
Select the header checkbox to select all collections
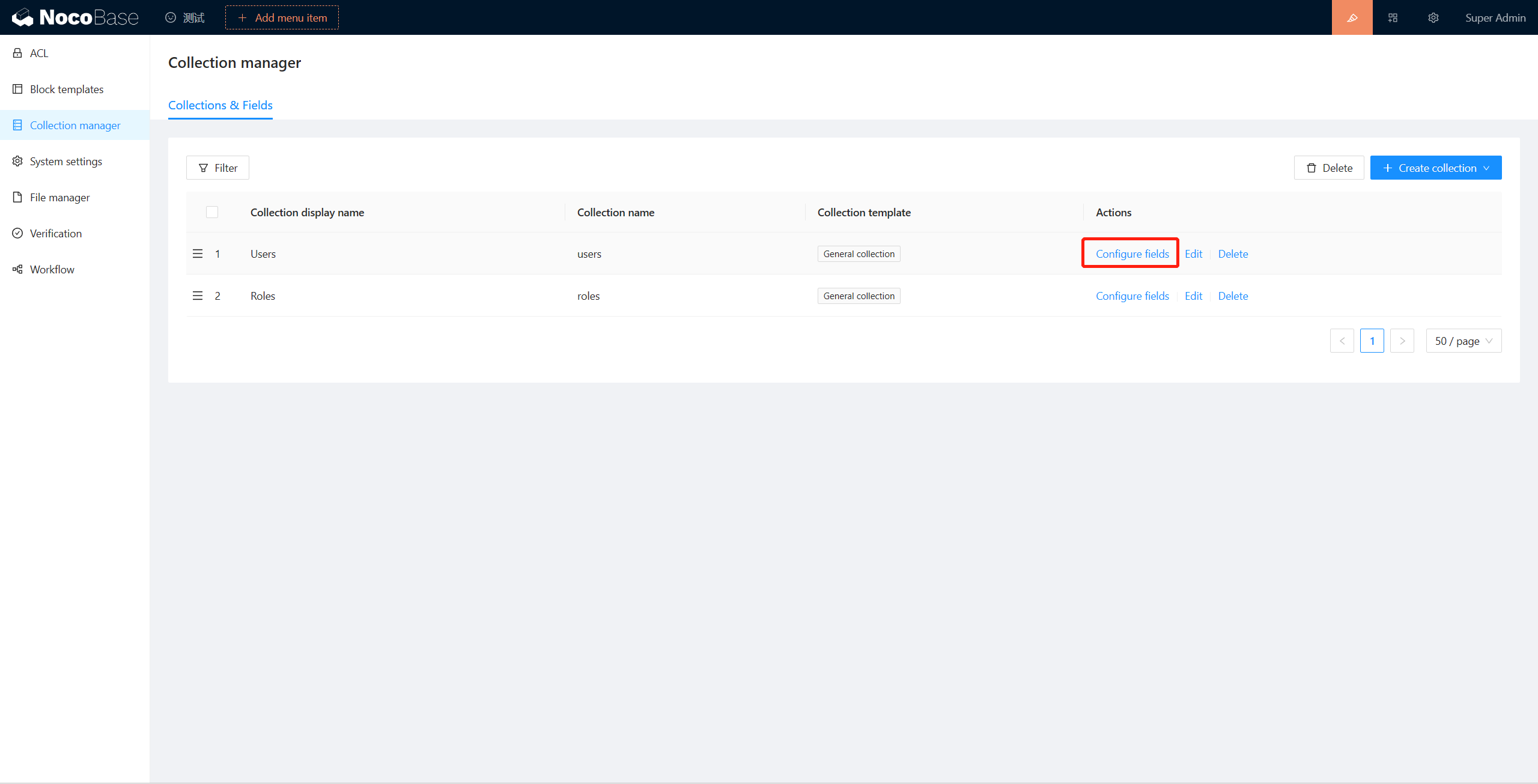(x=212, y=212)
